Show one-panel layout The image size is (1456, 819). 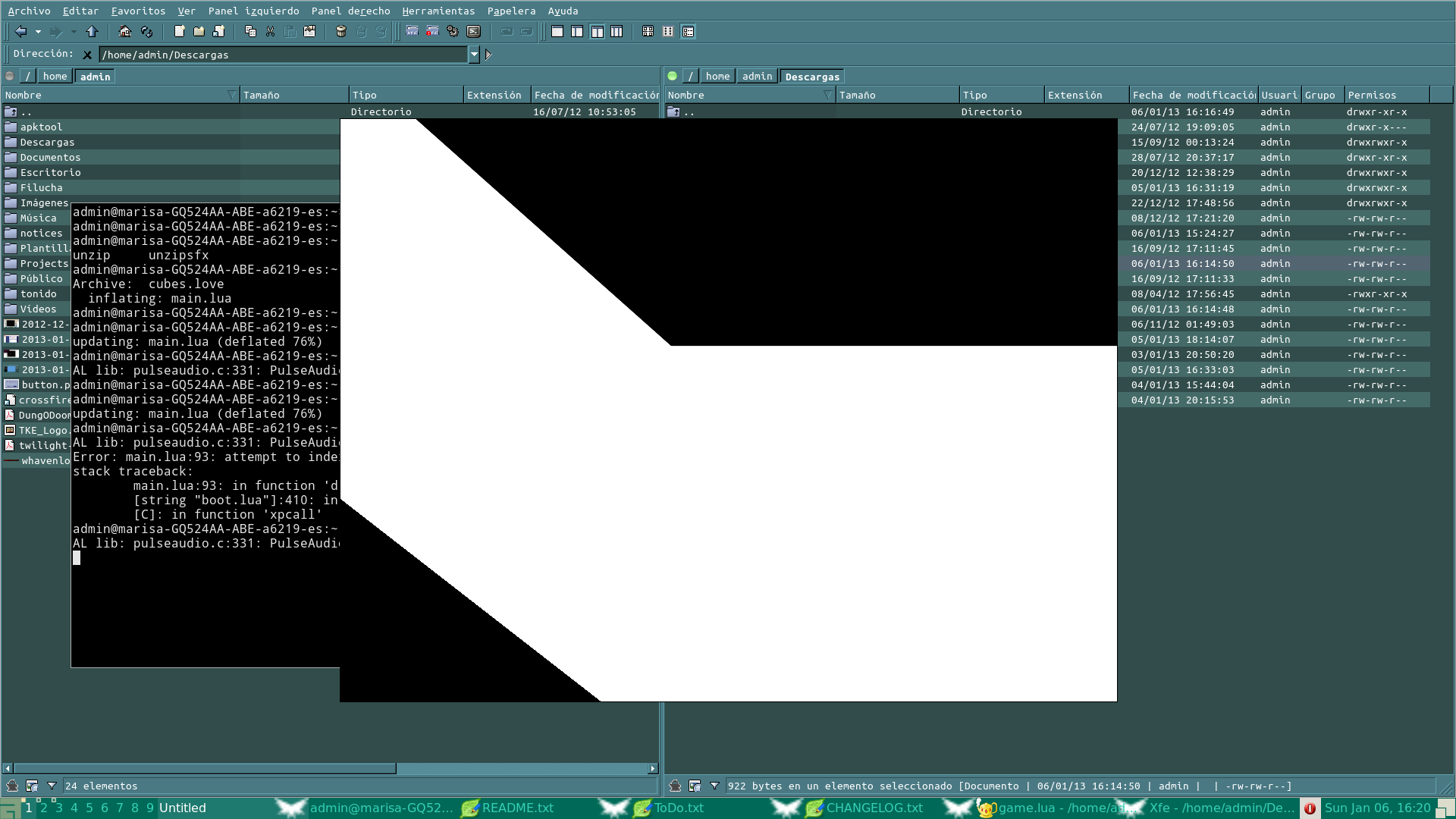pyautogui.click(x=557, y=31)
